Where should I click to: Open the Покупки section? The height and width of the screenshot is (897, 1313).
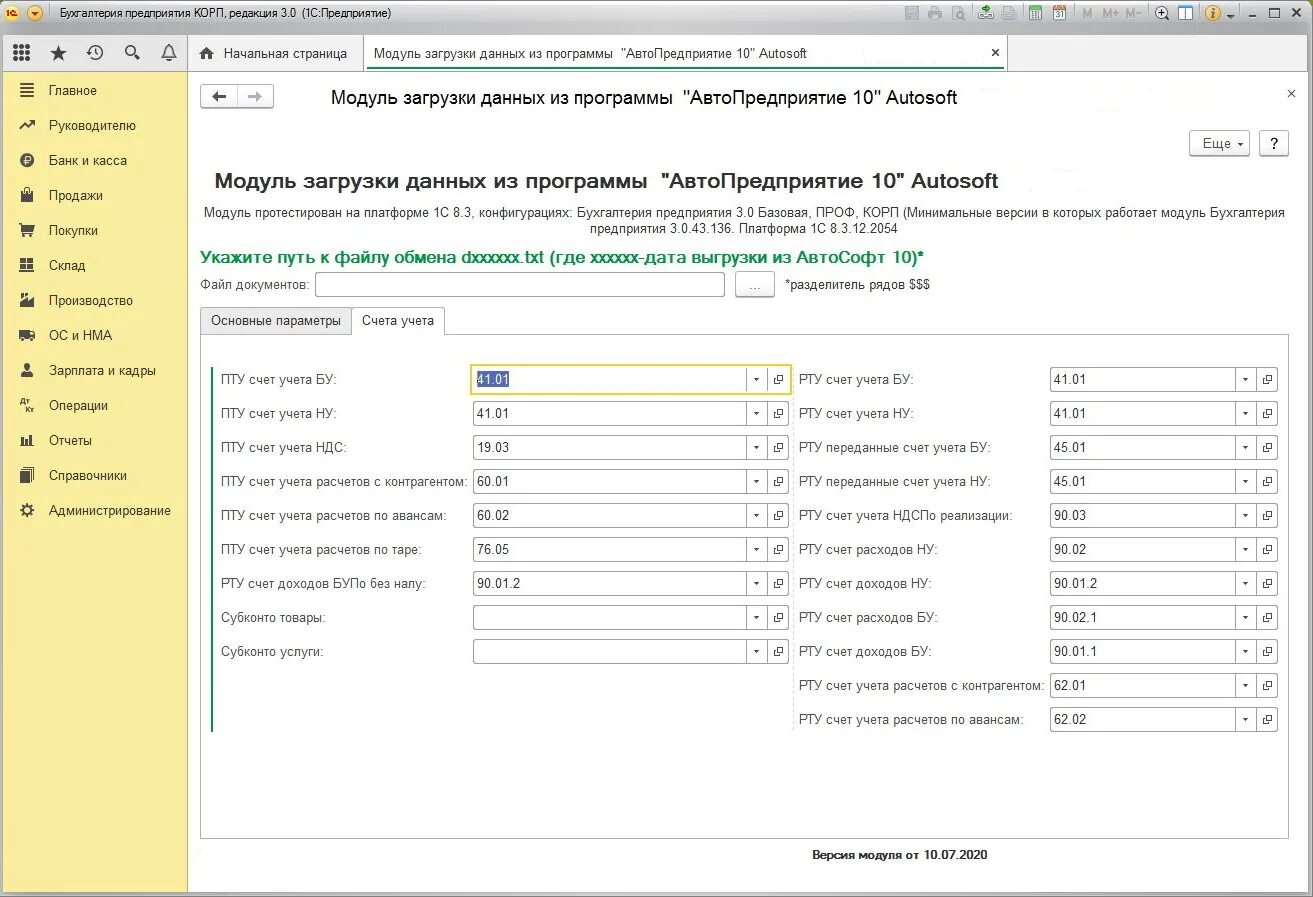click(73, 231)
